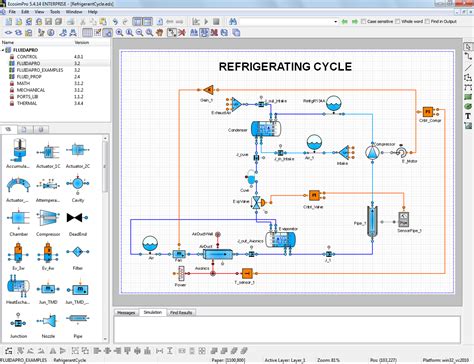Click the undo toolbar icon
474x364 pixels.
coord(115,22)
